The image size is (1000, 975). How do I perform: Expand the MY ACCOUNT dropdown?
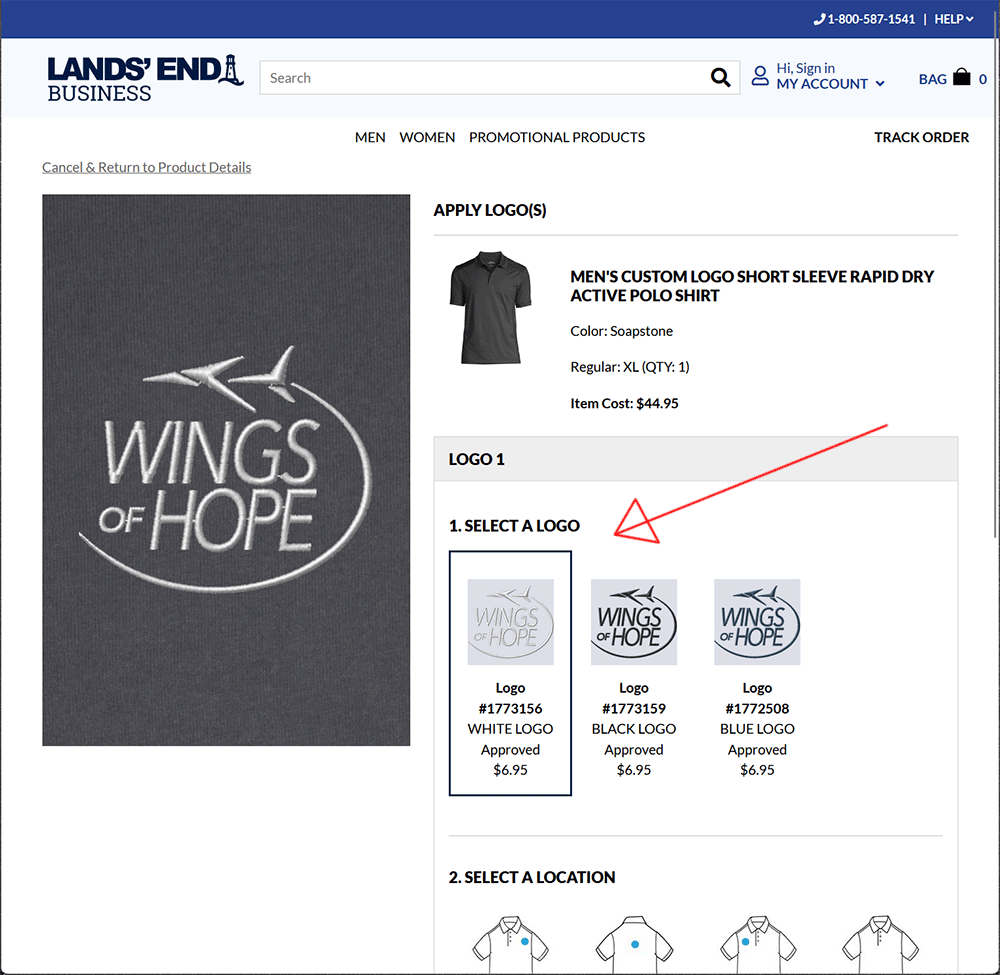(830, 84)
